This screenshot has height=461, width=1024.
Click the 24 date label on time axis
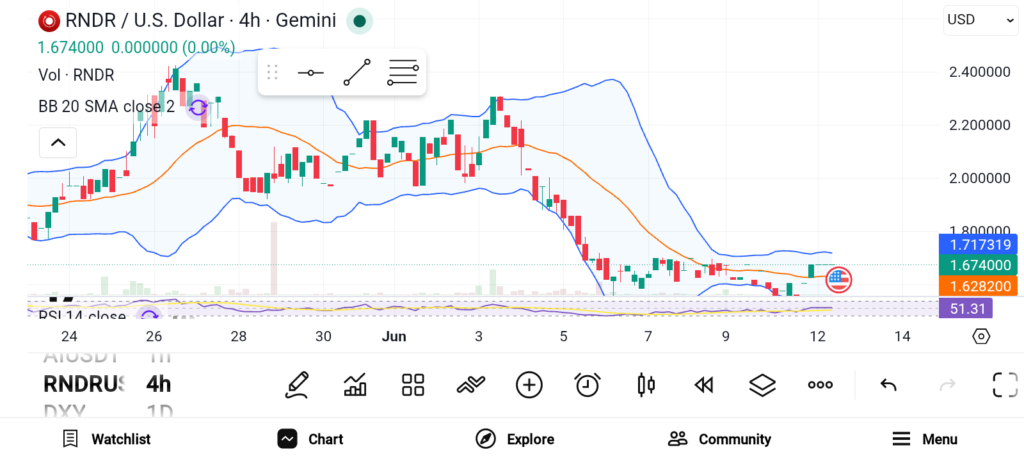[x=69, y=336]
